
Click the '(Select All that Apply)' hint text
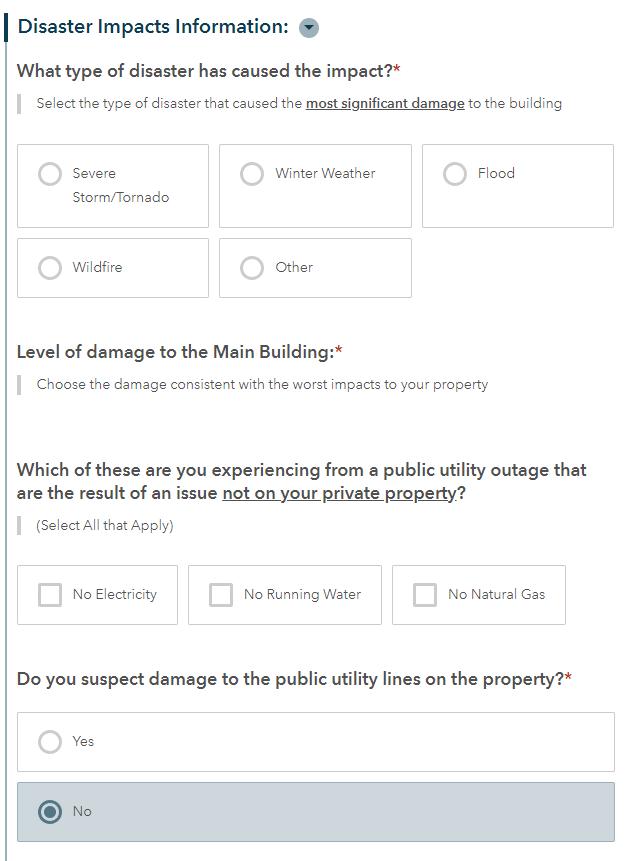click(x=105, y=526)
